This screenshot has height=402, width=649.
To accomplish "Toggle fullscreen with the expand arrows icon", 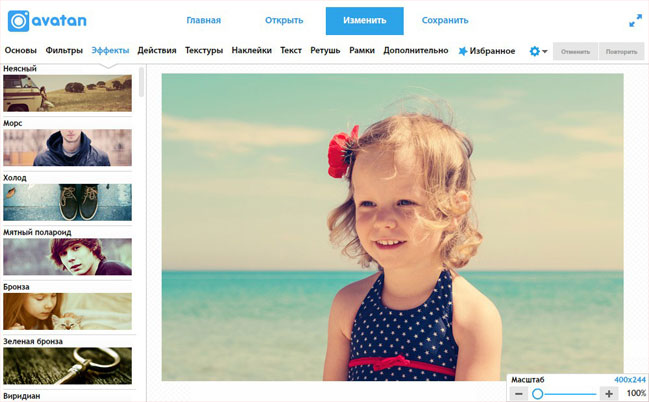I will (x=635, y=21).
